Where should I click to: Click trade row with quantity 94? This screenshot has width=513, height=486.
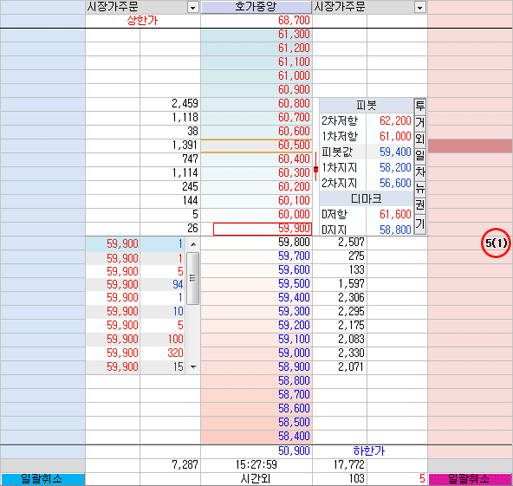click(136, 284)
